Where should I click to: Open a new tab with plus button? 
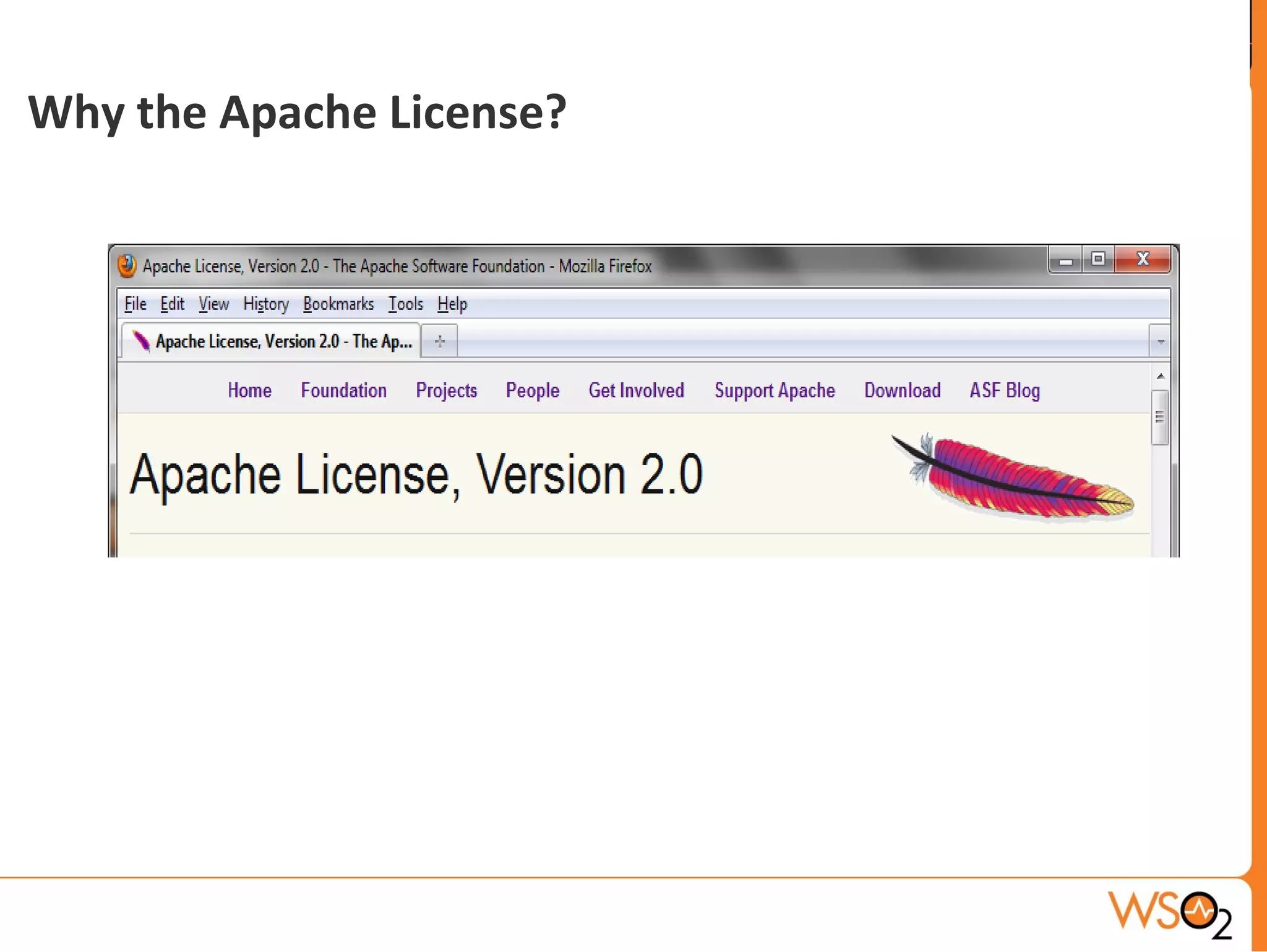point(440,341)
